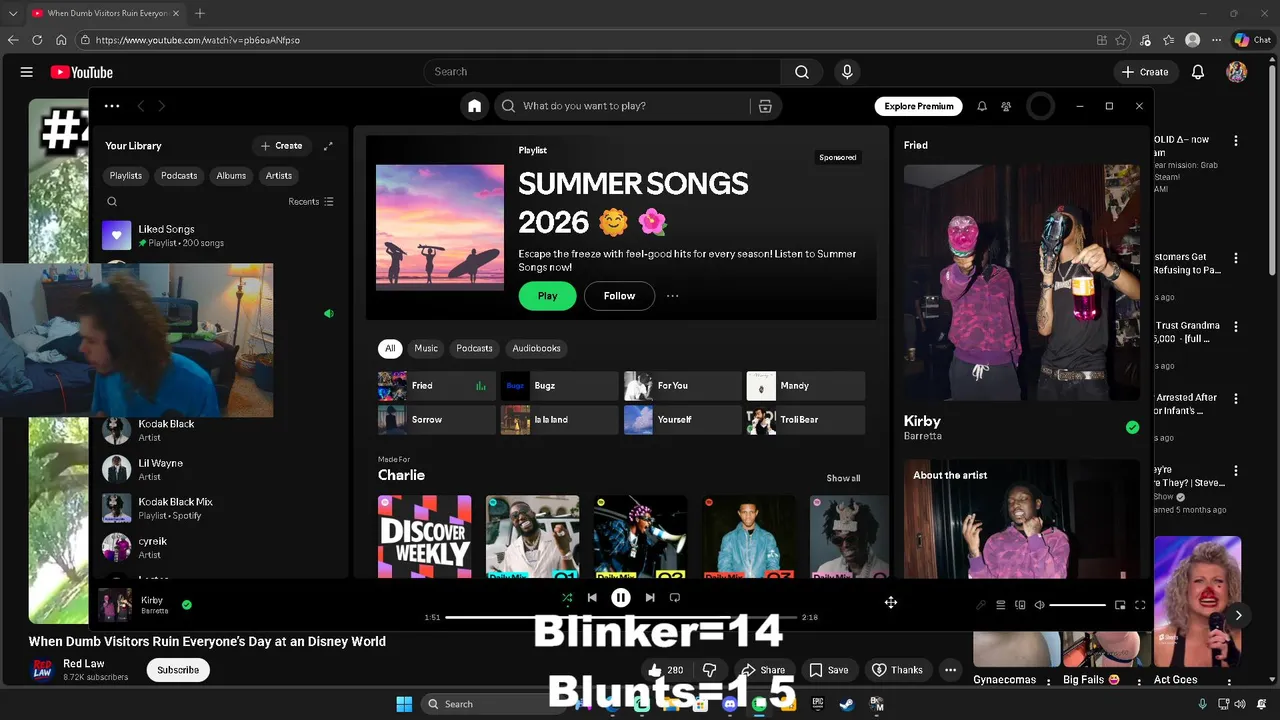Go to Spotify Home with the house icon

(x=475, y=106)
